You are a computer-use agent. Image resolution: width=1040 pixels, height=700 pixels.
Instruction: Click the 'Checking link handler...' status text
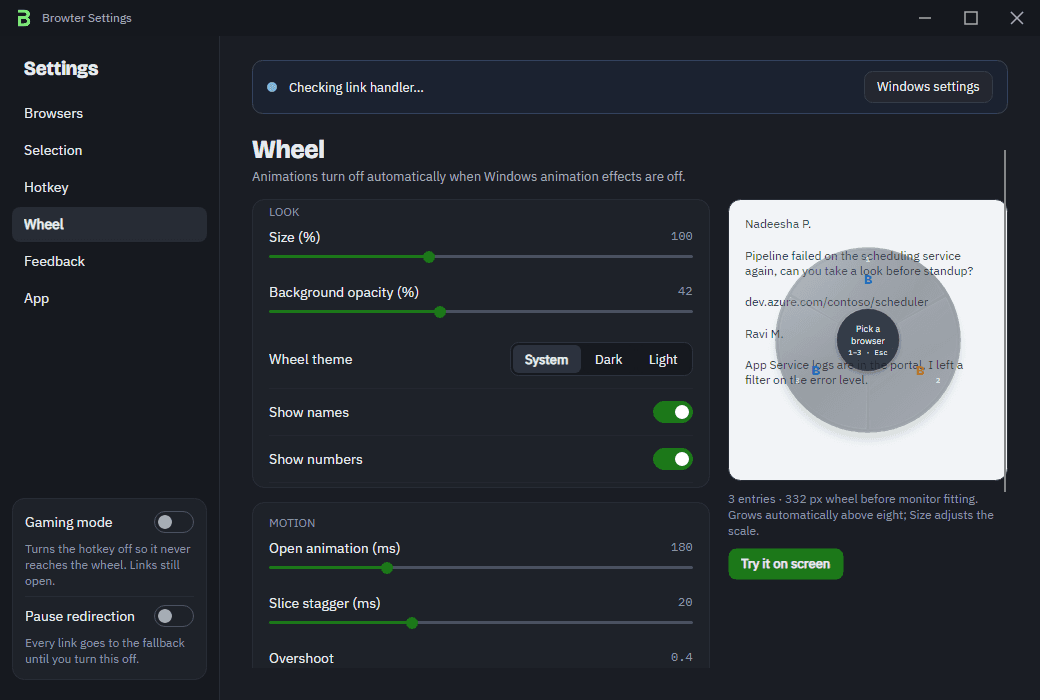coord(356,88)
